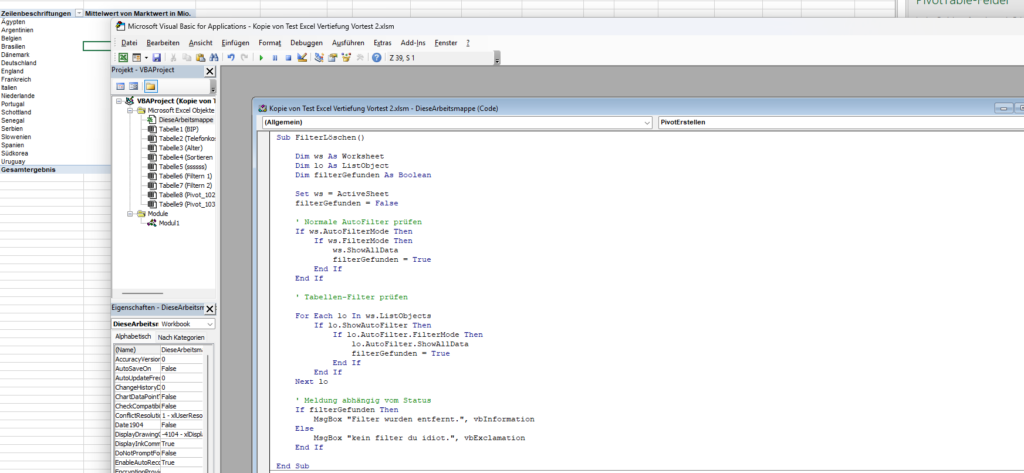The height and width of the screenshot is (473, 1024).
Task: Run the macro with green play icon
Action: click(261, 58)
